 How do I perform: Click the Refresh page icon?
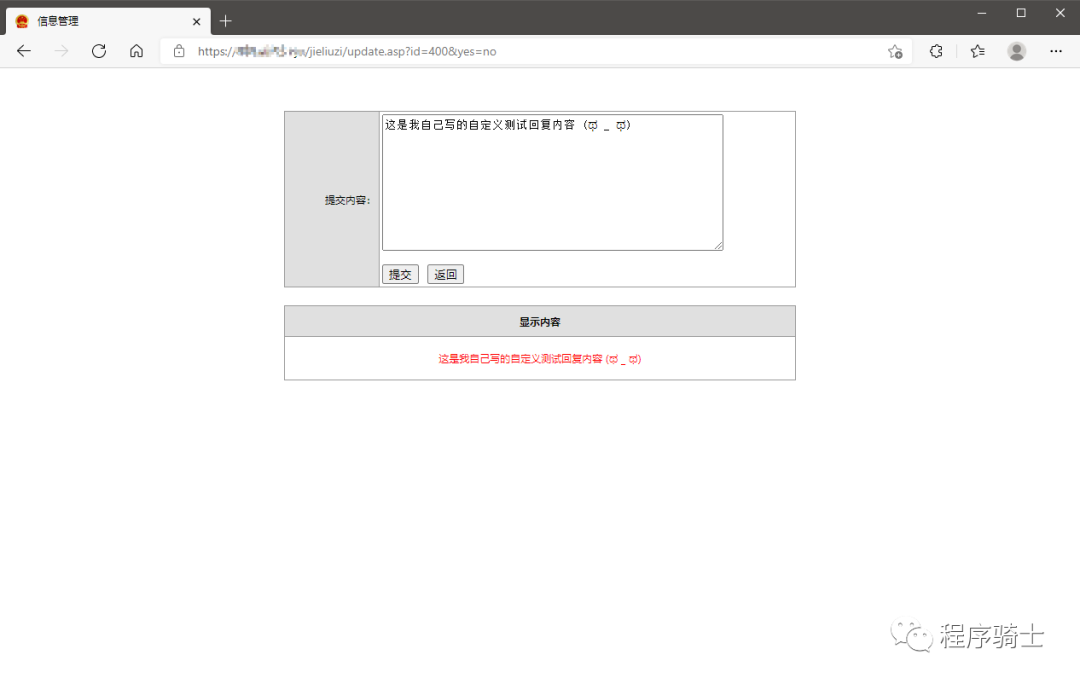click(x=98, y=51)
